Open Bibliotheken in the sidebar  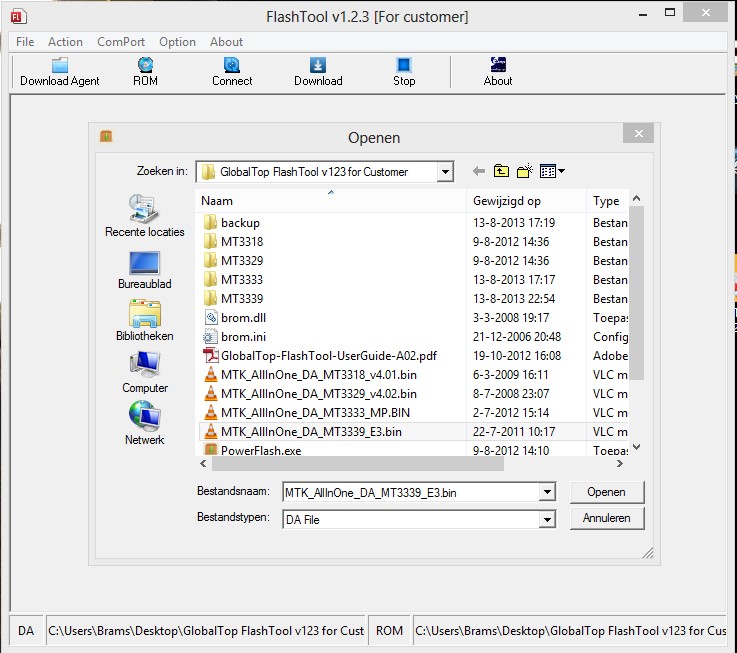coord(145,320)
